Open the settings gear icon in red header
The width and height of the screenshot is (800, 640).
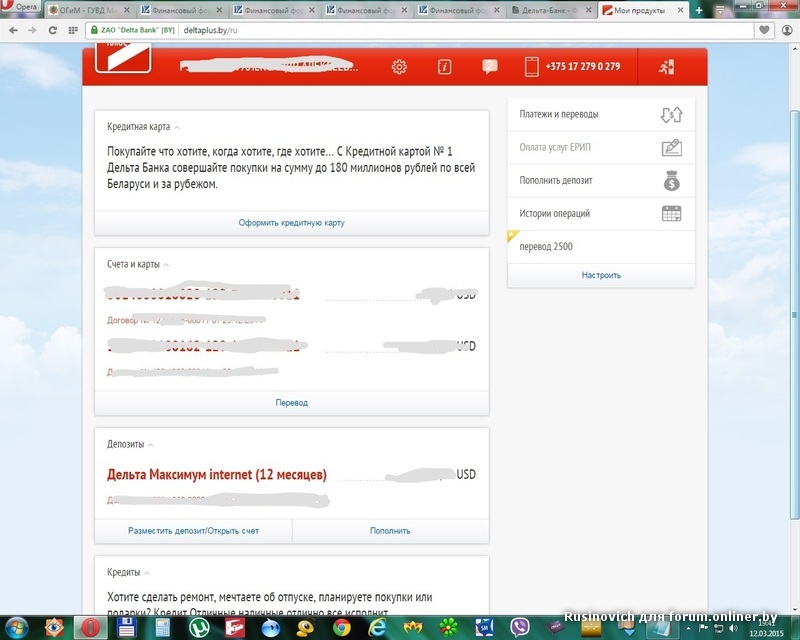pyautogui.click(x=399, y=67)
